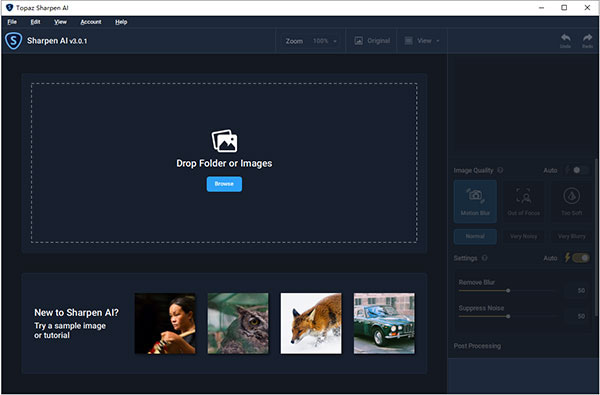The height and width of the screenshot is (395, 600).
Task: Select the Very Noisy option
Action: 523,237
